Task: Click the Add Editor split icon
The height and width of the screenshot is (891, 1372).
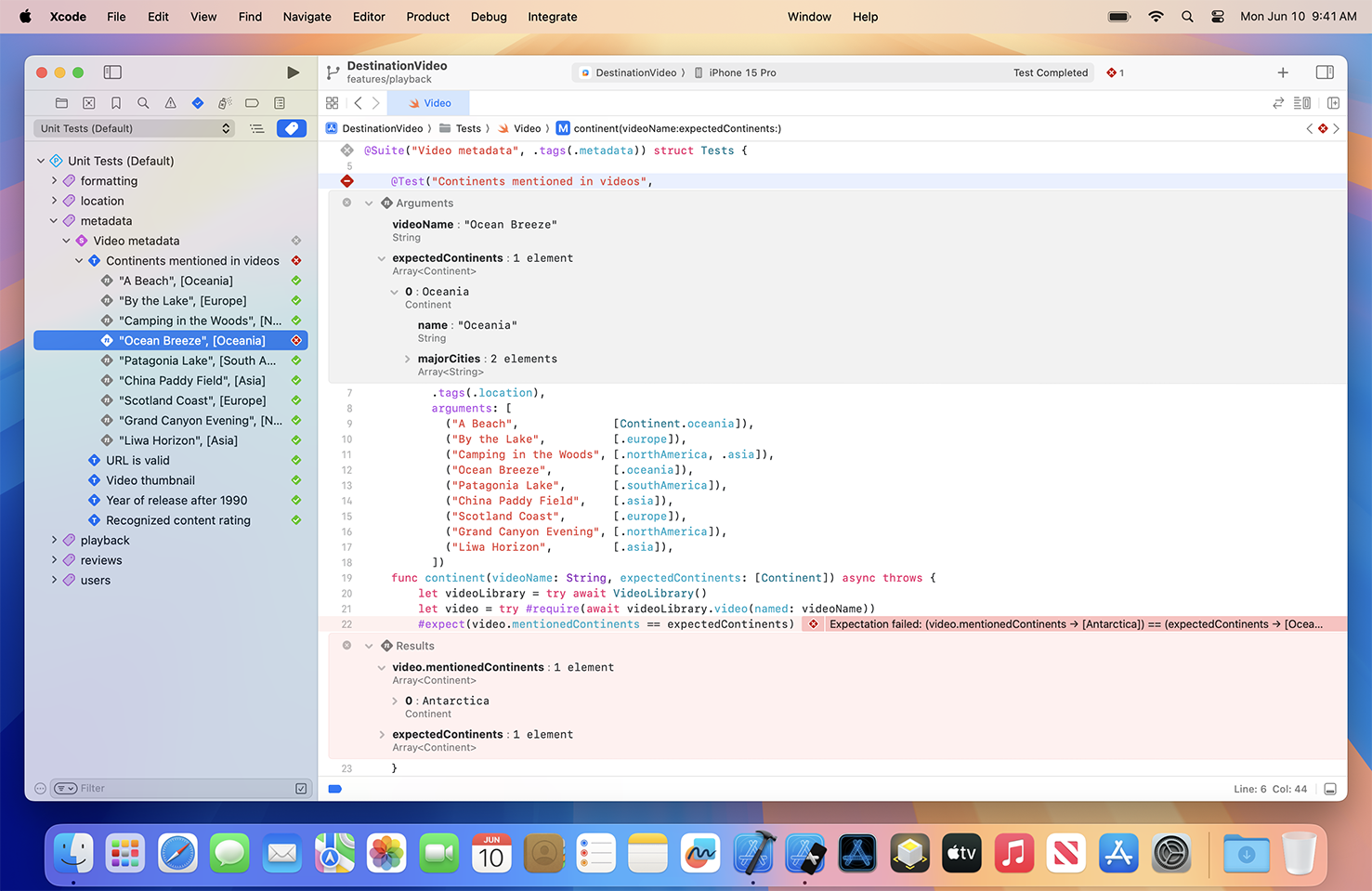Action: point(1334,103)
